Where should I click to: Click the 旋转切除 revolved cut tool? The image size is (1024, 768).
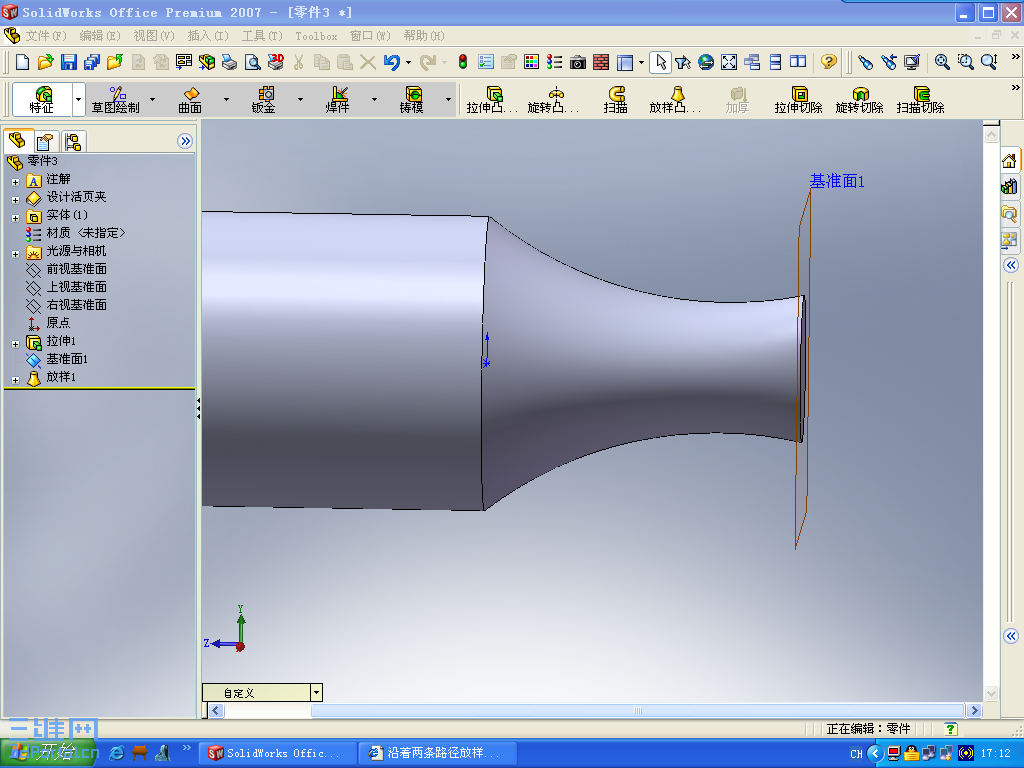coord(861,96)
